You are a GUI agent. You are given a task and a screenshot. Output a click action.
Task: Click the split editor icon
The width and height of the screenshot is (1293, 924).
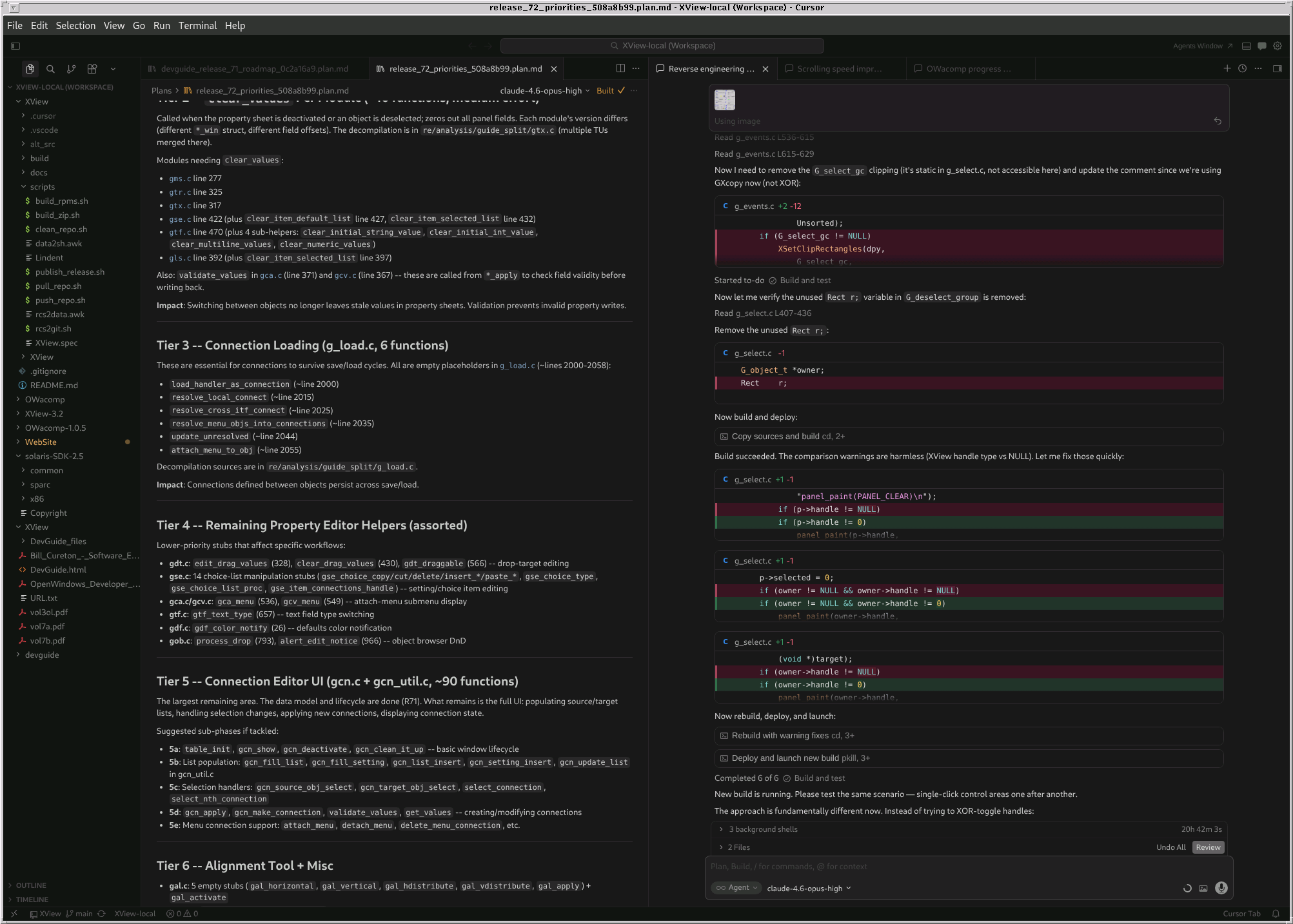click(x=620, y=68)
